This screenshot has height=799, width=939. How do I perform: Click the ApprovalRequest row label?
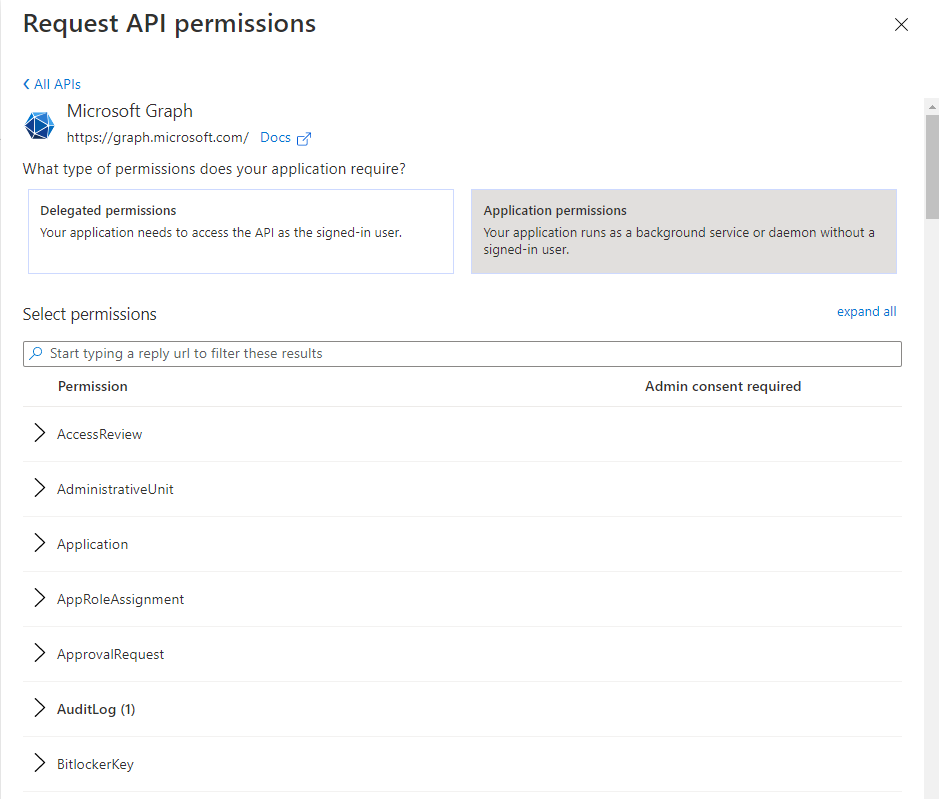(x=110, y=655)
